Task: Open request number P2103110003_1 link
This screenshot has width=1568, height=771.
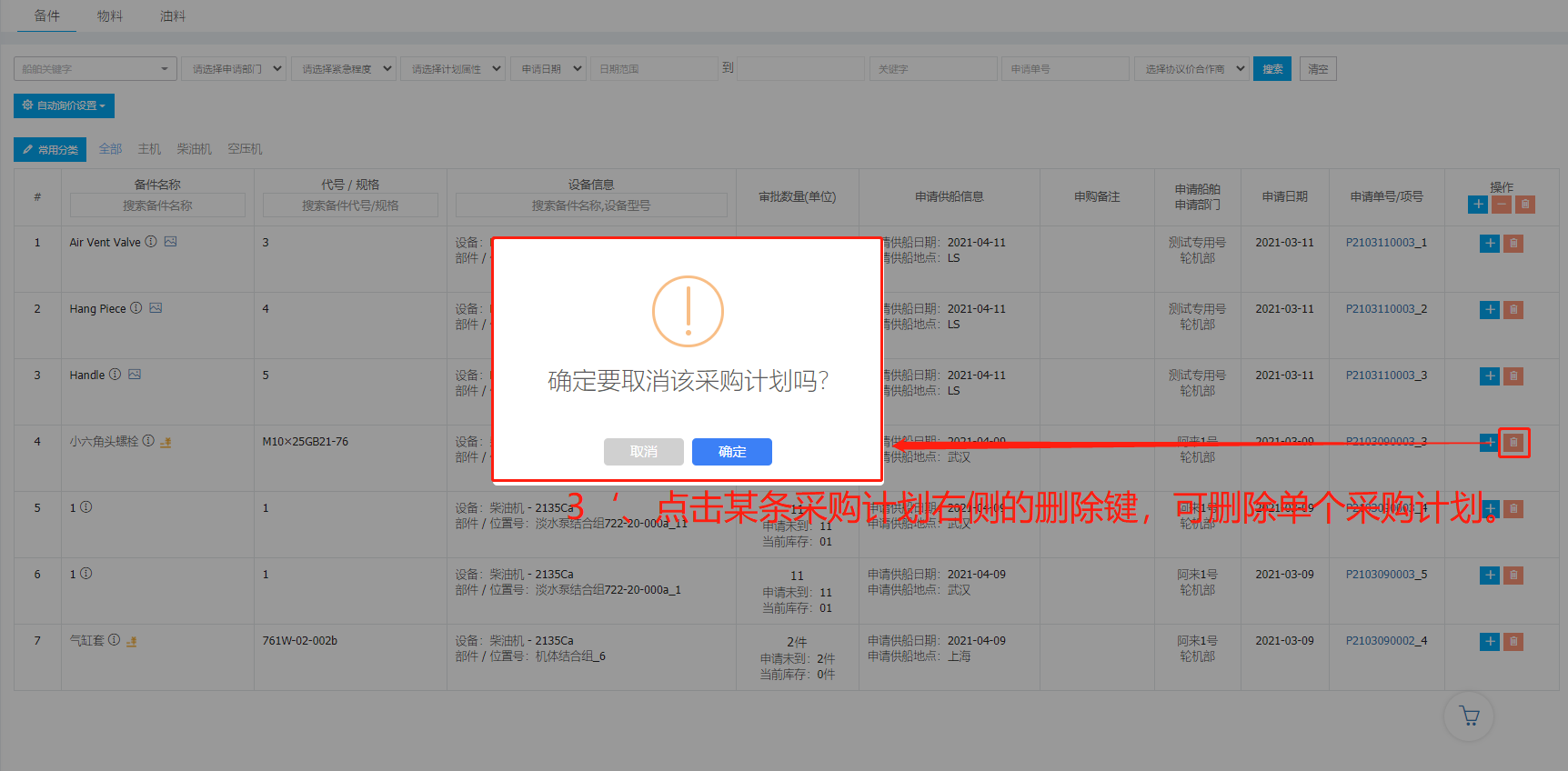Action: tap(1386, 243)
